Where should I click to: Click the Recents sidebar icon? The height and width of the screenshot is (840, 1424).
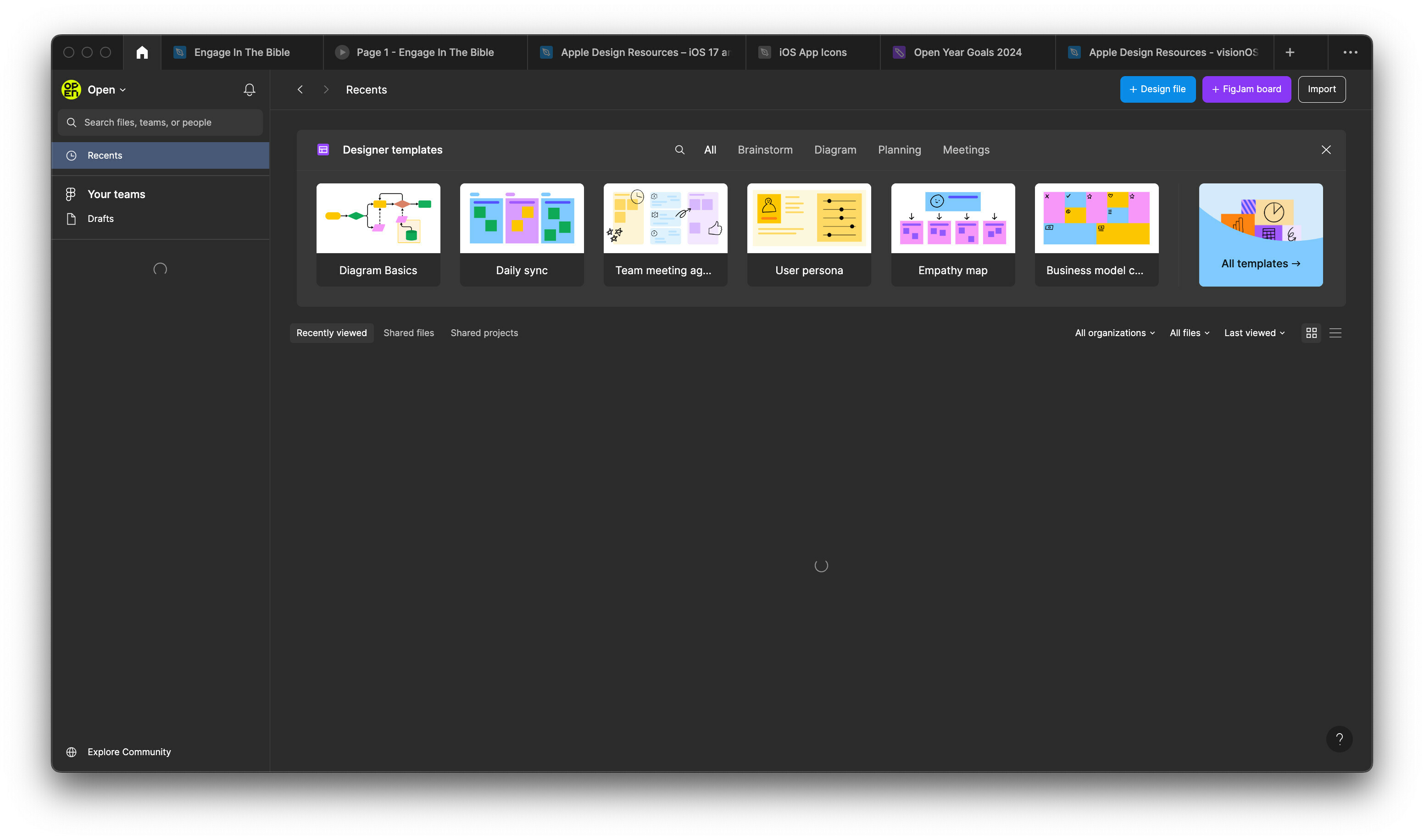click(x=71, y=155)
